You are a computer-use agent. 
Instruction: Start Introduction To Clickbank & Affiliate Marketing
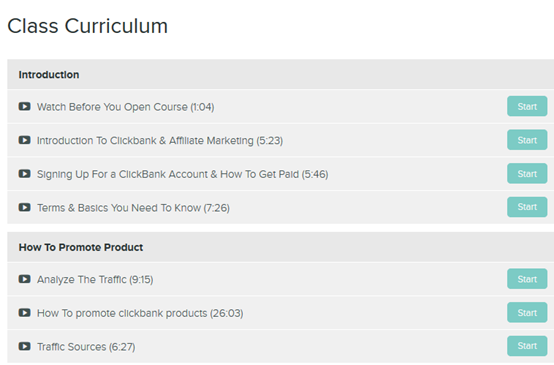tap(527, 140)
